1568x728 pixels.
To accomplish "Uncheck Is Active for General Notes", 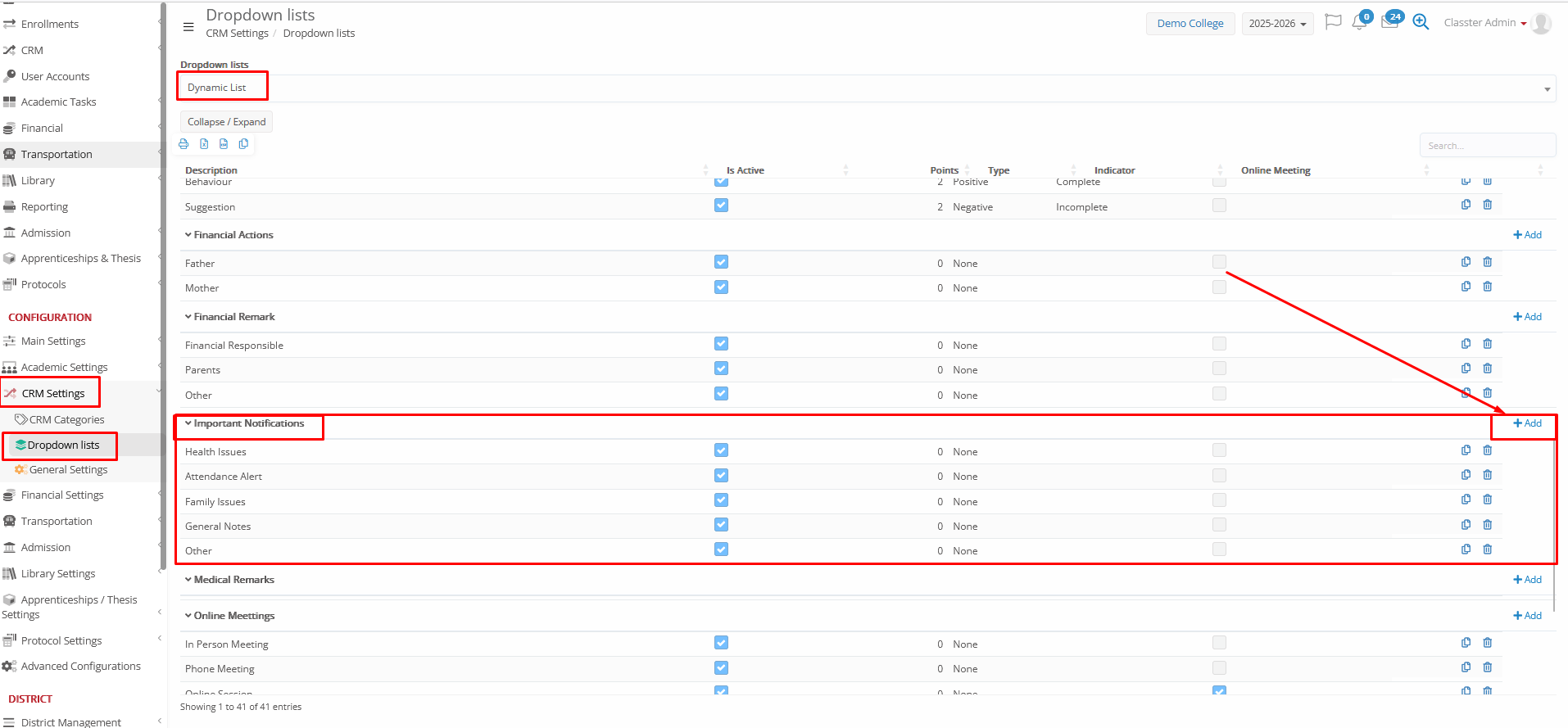I will click(721, 525).
